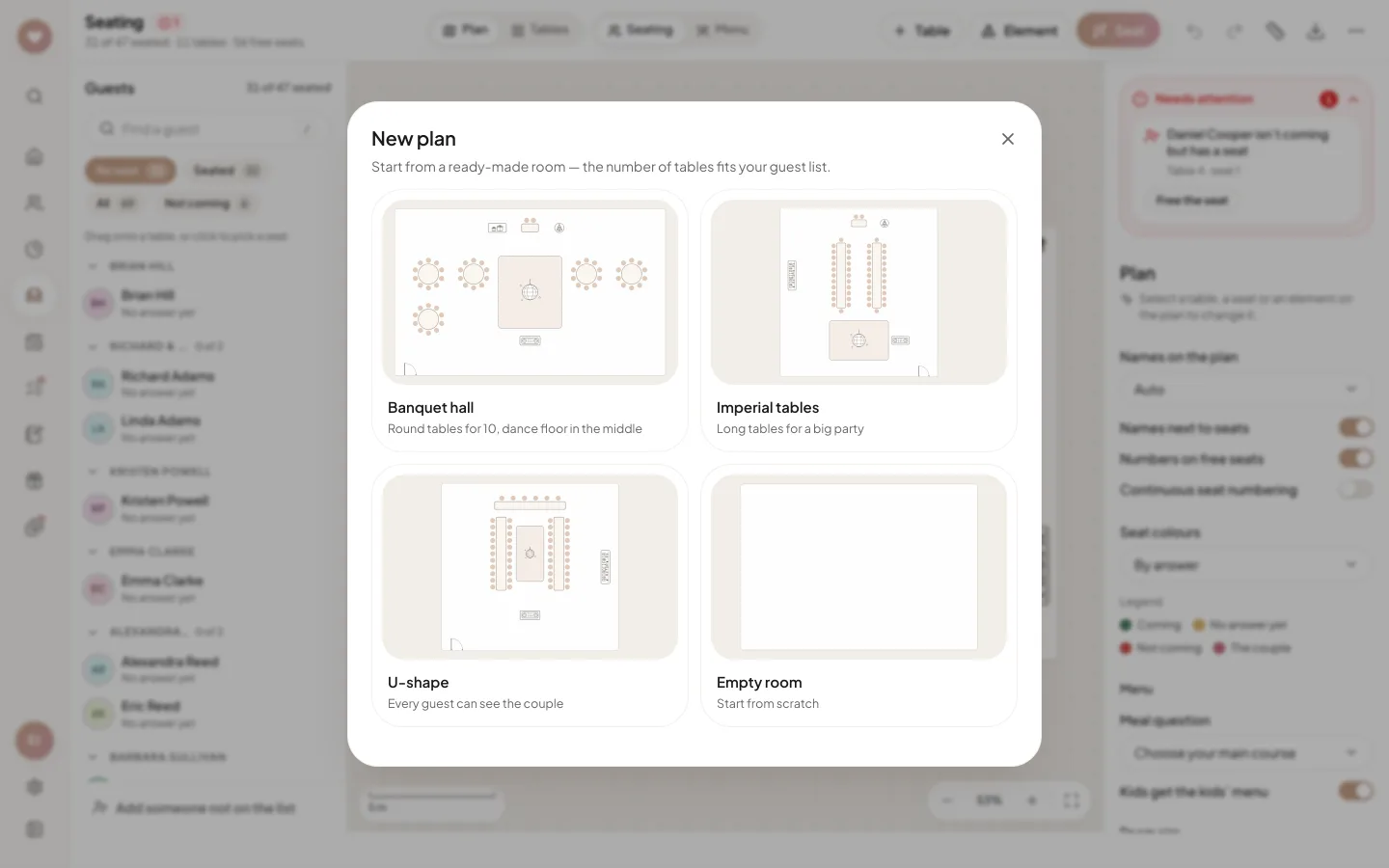Toggle Kids get the kids' menu switch
The width and height of the screenshot is (1389, 868).
pos(1355,792)
